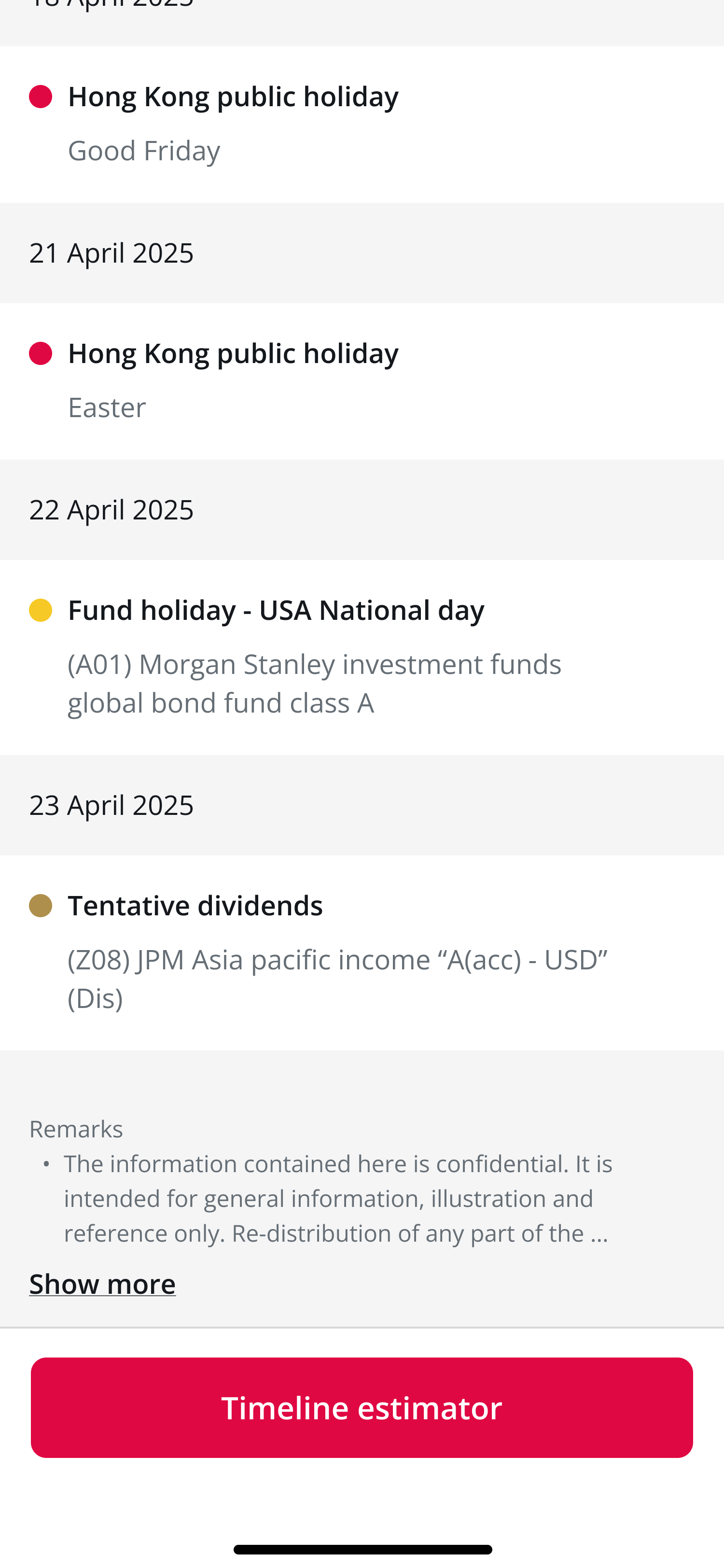Tap the home indicator bar
The width and height of the screenshot is (724, 1568).
tap(362, 1549)
